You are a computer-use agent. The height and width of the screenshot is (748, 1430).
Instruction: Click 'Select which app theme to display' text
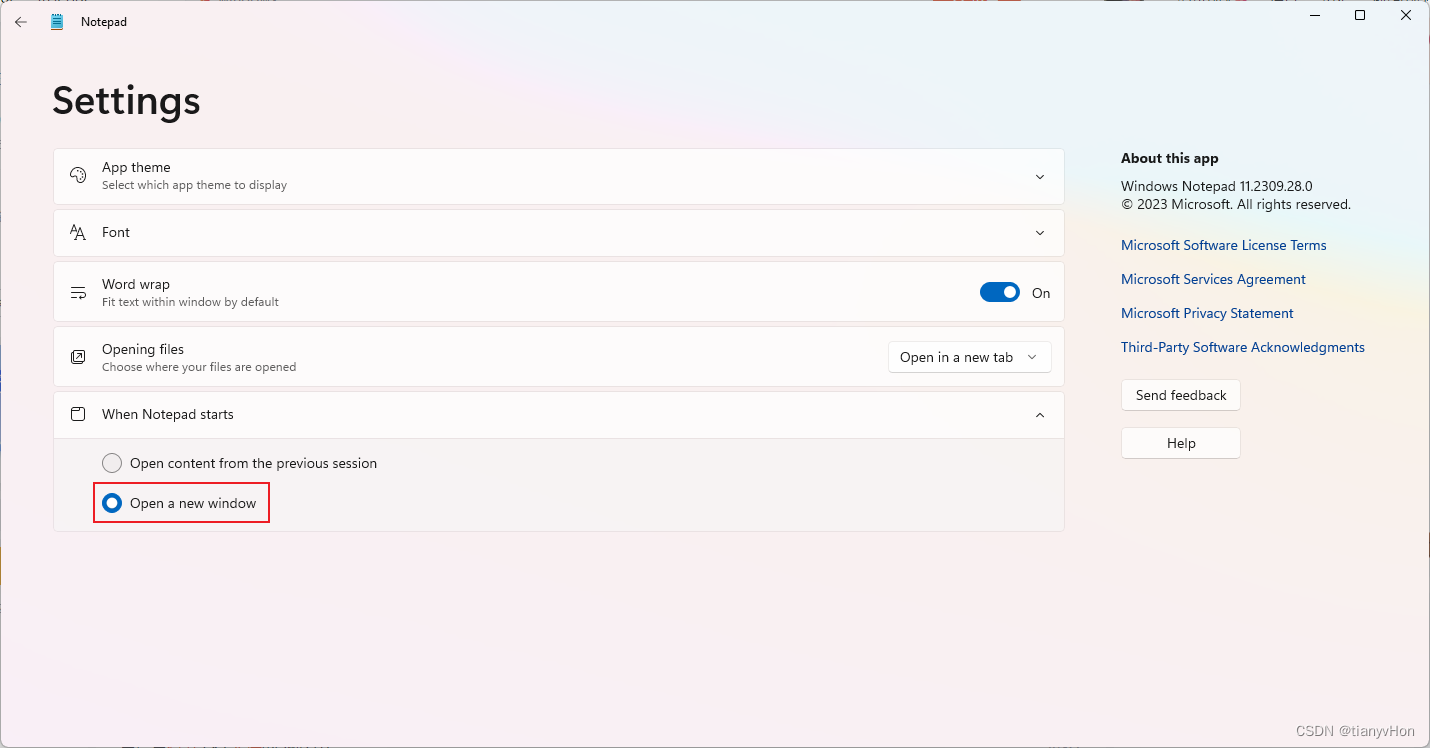(x=194, y=185)
